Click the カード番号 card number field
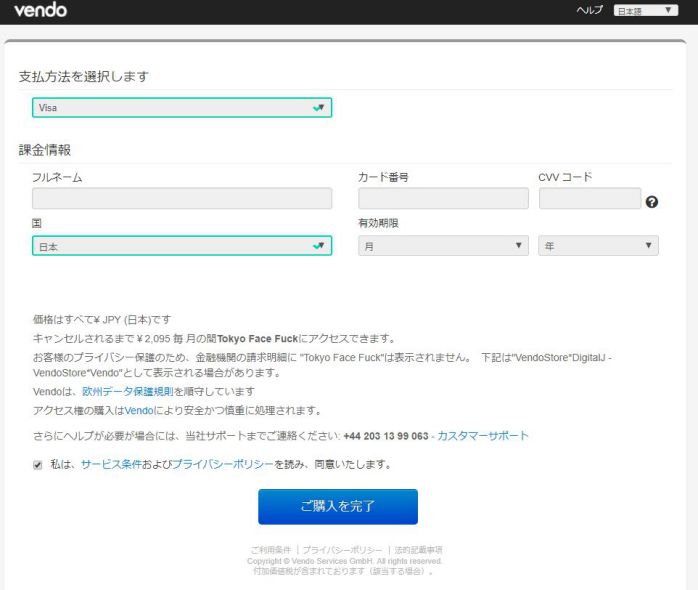Image resolution: width=698 pixels, height=590 pixels. [x=443, y=199]
